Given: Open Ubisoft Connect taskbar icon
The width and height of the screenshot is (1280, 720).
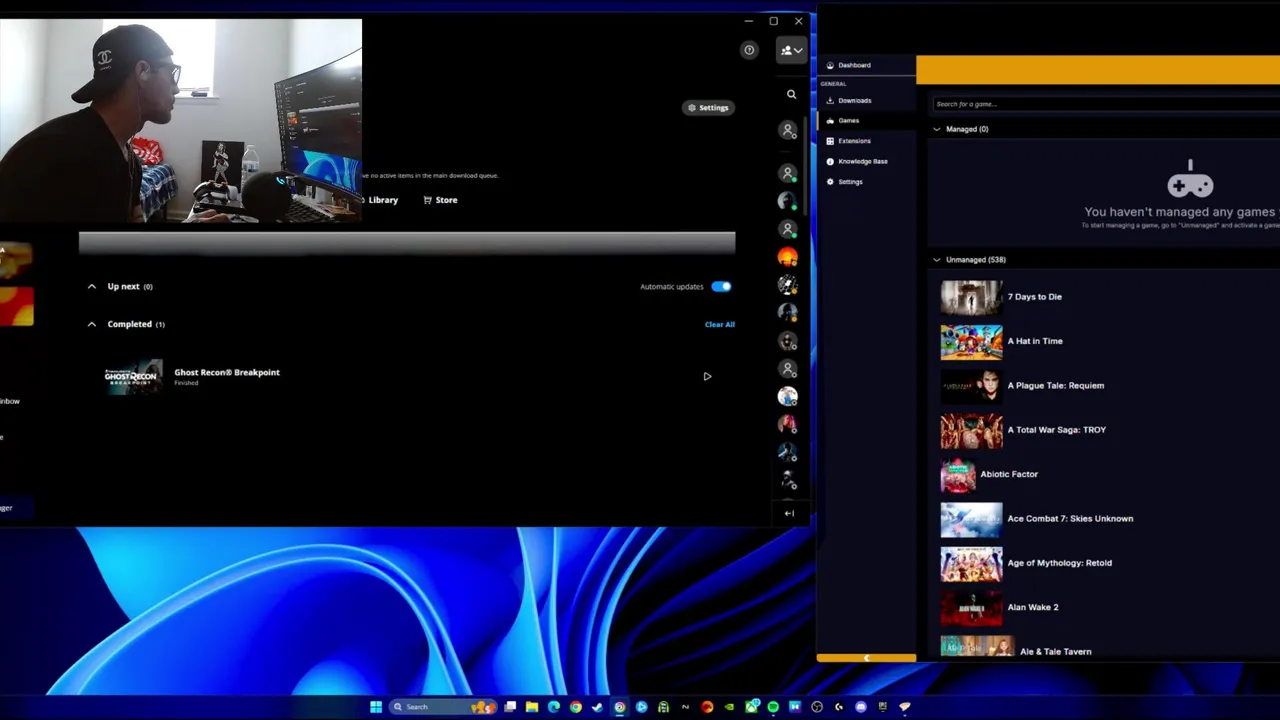Looking at the screenshot, I should [619, 707].
